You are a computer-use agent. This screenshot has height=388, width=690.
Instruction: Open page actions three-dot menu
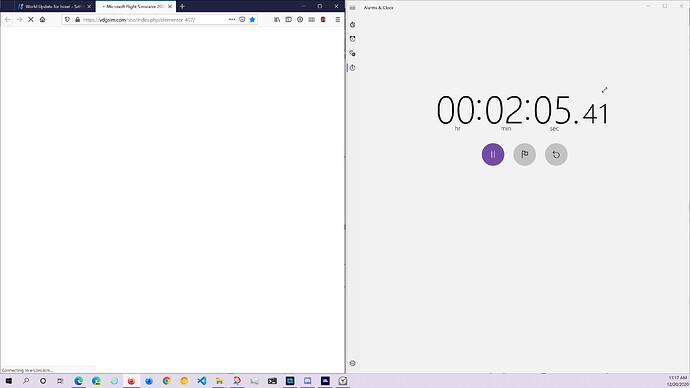pyautogui.click(x=232, y=19)
